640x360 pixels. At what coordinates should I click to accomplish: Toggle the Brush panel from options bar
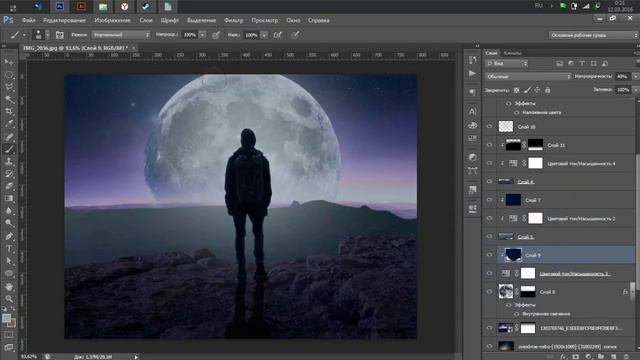(x=60, y=35)
